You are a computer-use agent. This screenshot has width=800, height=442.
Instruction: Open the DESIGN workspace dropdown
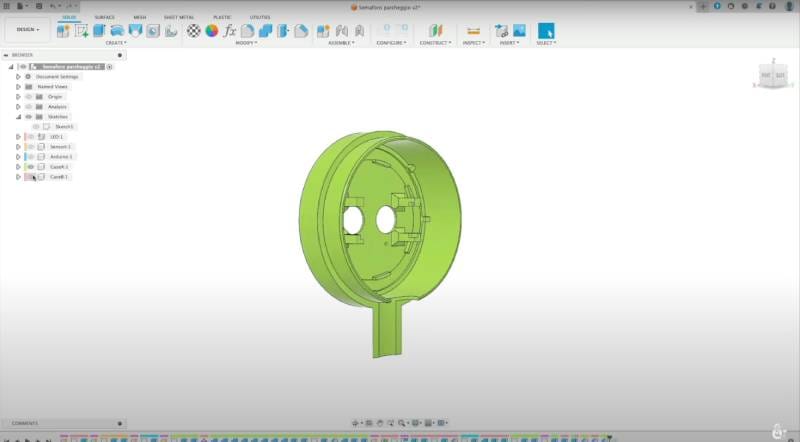pyautogui.click(x=28, y=30)
